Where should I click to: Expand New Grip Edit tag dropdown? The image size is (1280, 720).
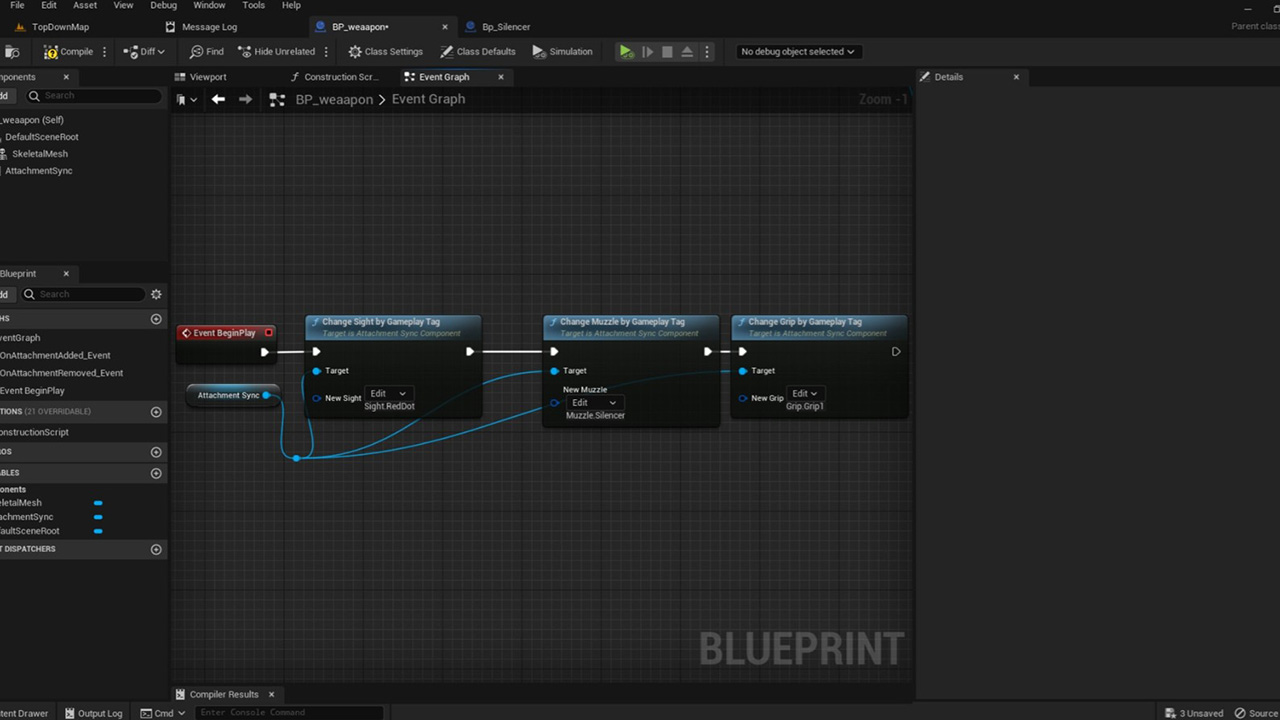804,394
